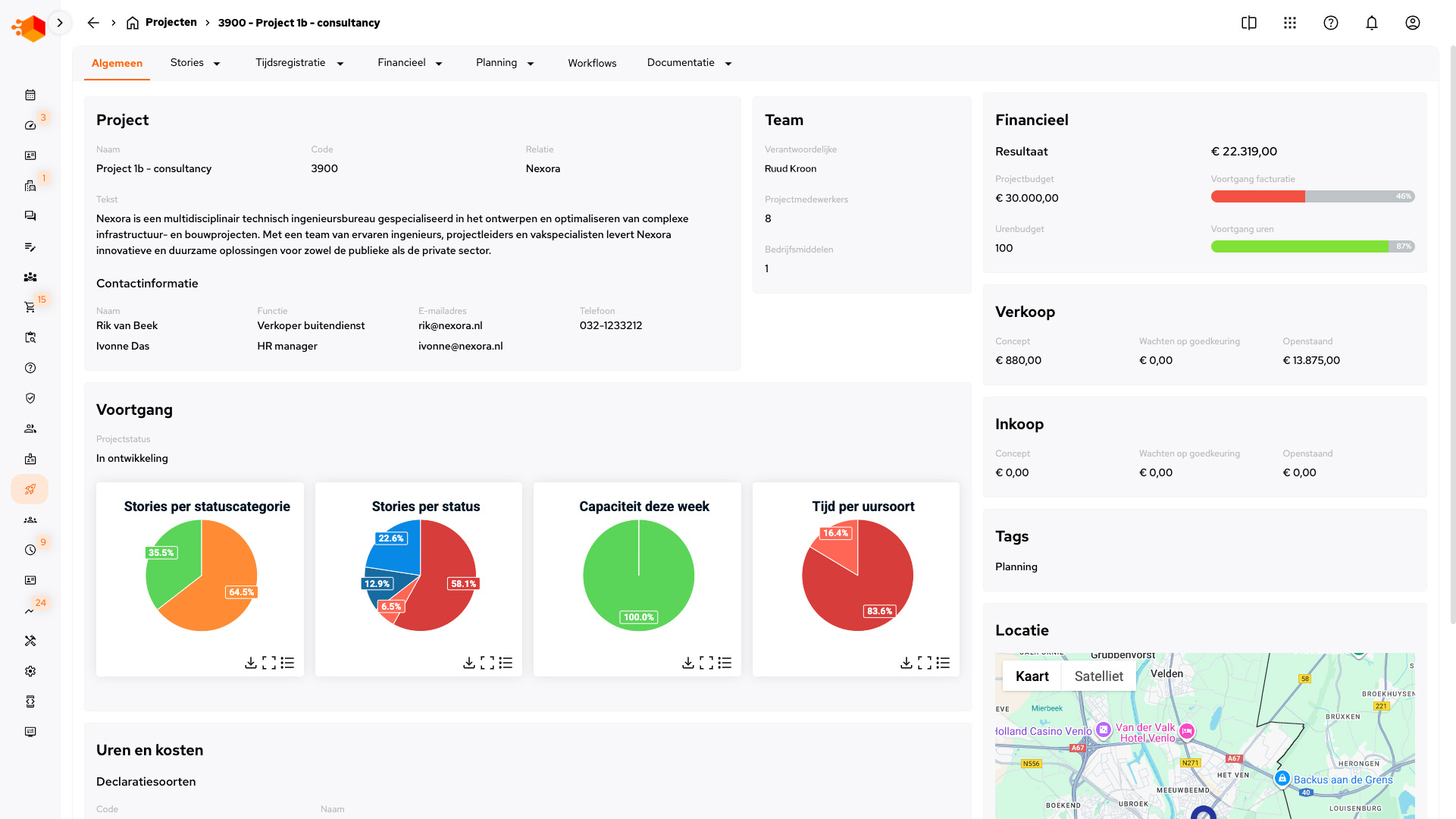
Task: Open the Stories dropdown tab
Action: [195, 63]
